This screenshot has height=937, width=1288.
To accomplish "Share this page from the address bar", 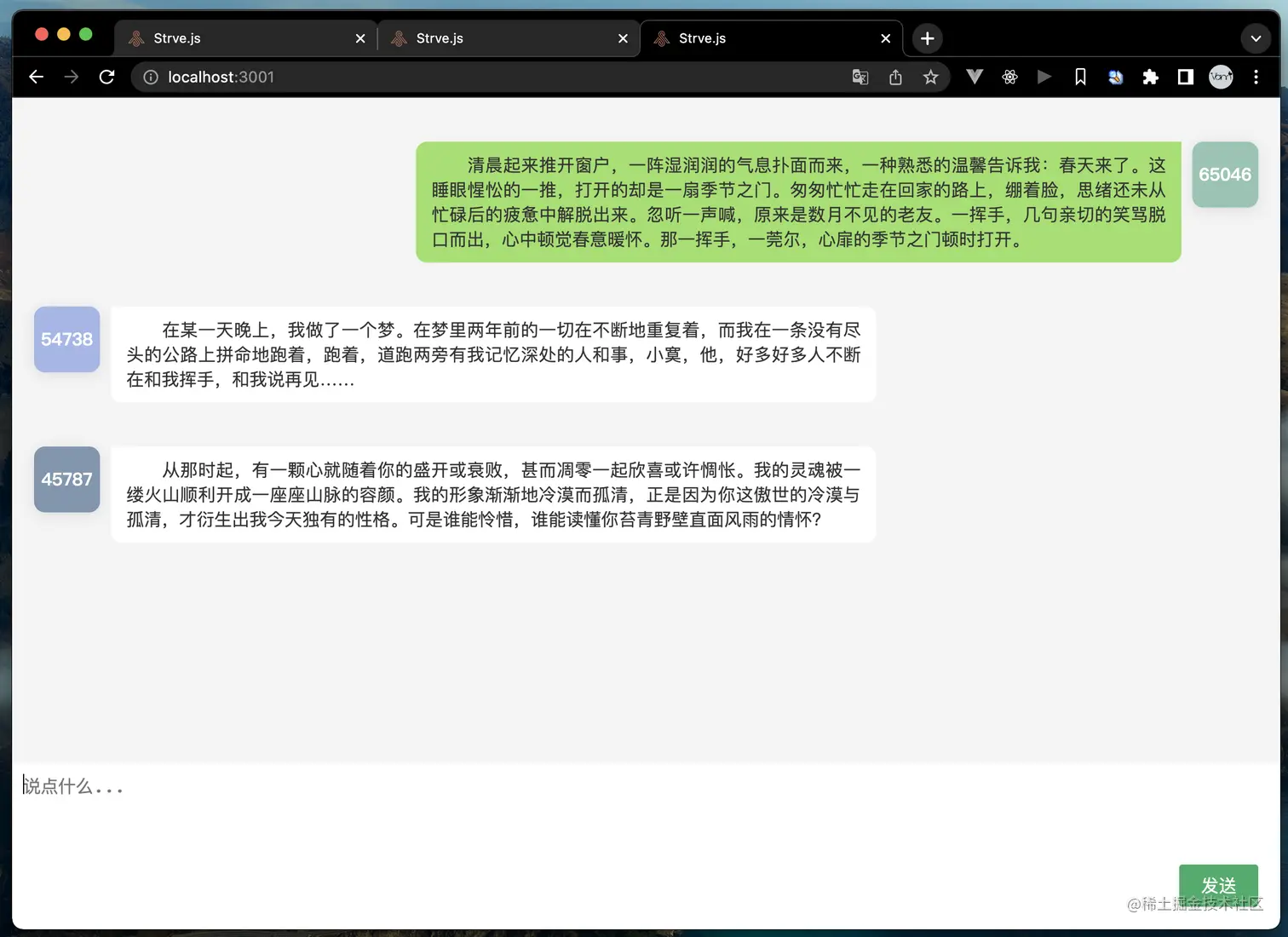I will [x=895, y=78].
